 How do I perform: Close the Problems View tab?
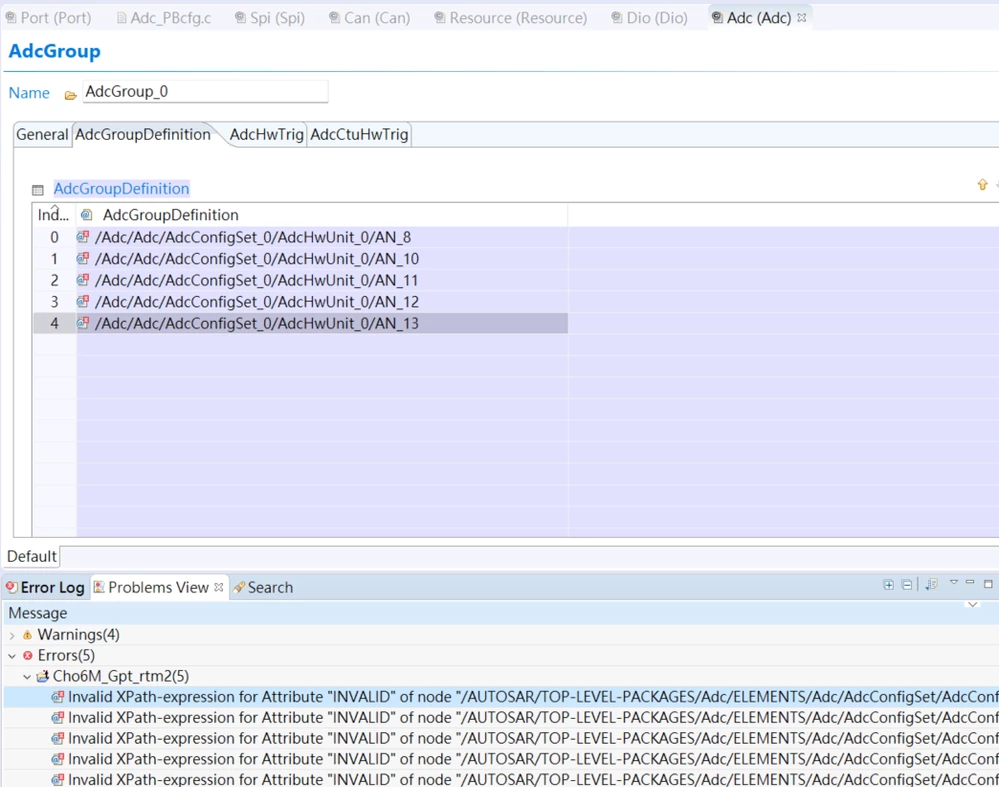(219, 587)
